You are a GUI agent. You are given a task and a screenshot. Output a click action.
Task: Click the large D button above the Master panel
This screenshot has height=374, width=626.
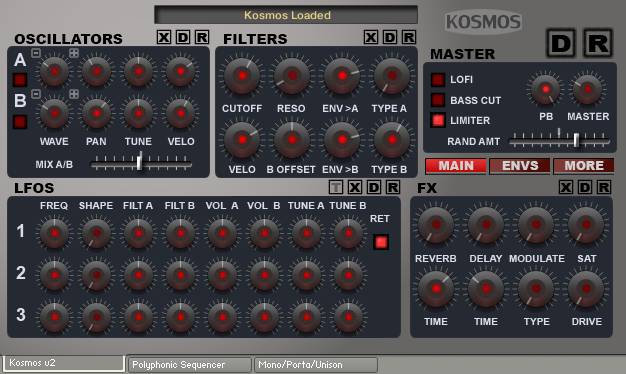pyautogui.click(x=561, y=43)
